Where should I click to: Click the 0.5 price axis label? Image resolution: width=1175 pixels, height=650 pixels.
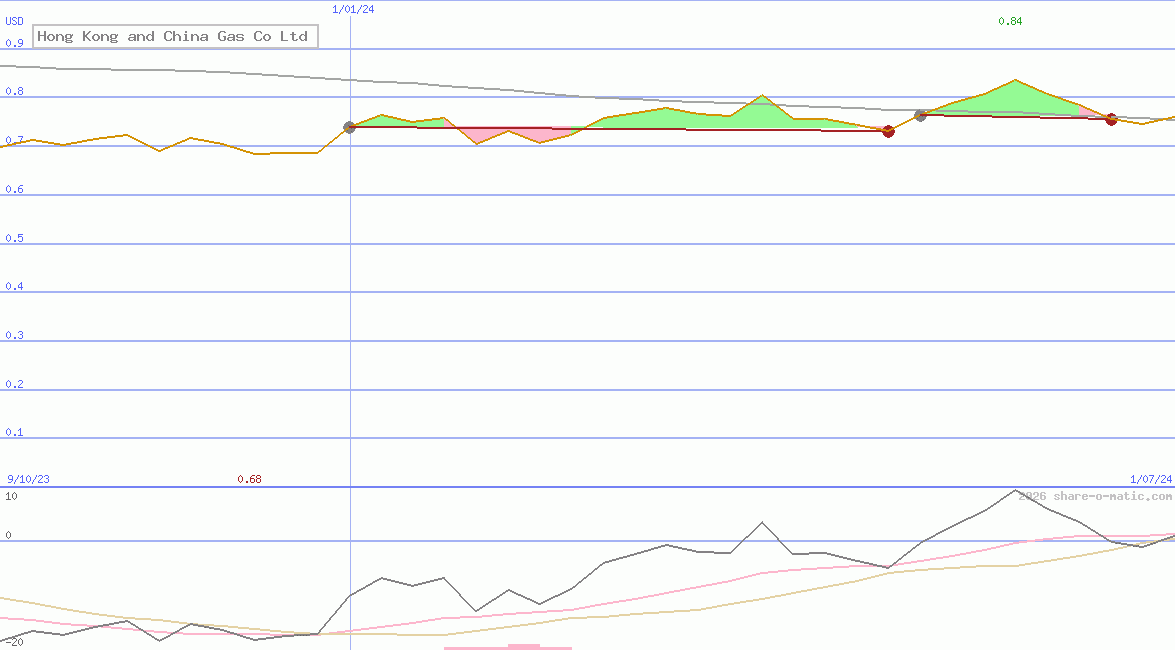pyautogui.click(x=14, y=238)
